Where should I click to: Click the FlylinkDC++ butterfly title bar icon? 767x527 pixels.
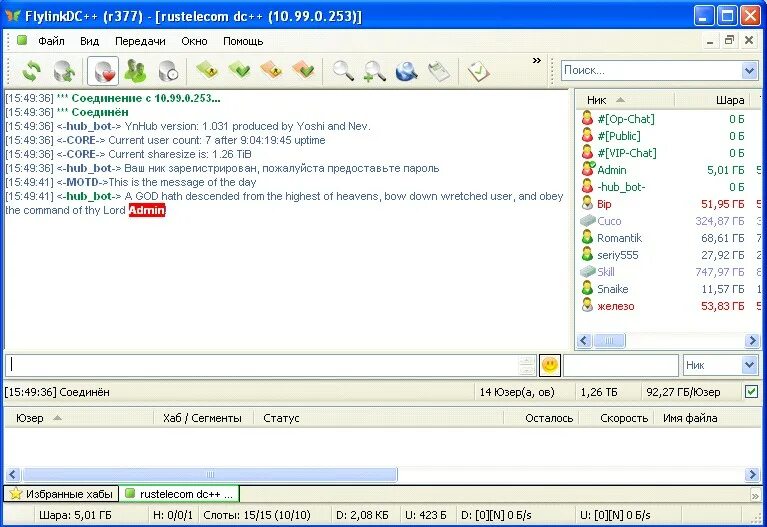point(13,16)
